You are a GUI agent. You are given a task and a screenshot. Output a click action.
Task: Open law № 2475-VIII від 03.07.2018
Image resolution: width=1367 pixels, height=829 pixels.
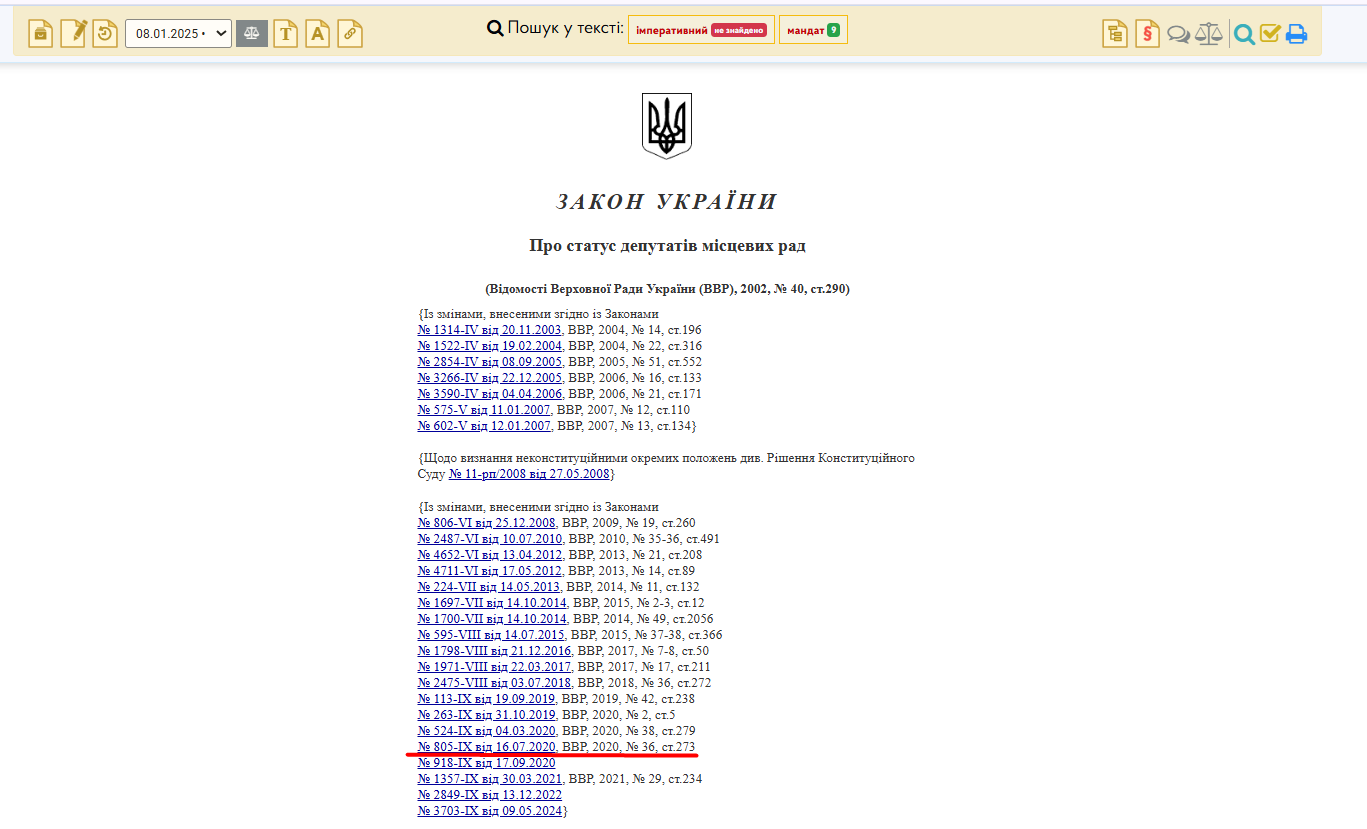495,683
